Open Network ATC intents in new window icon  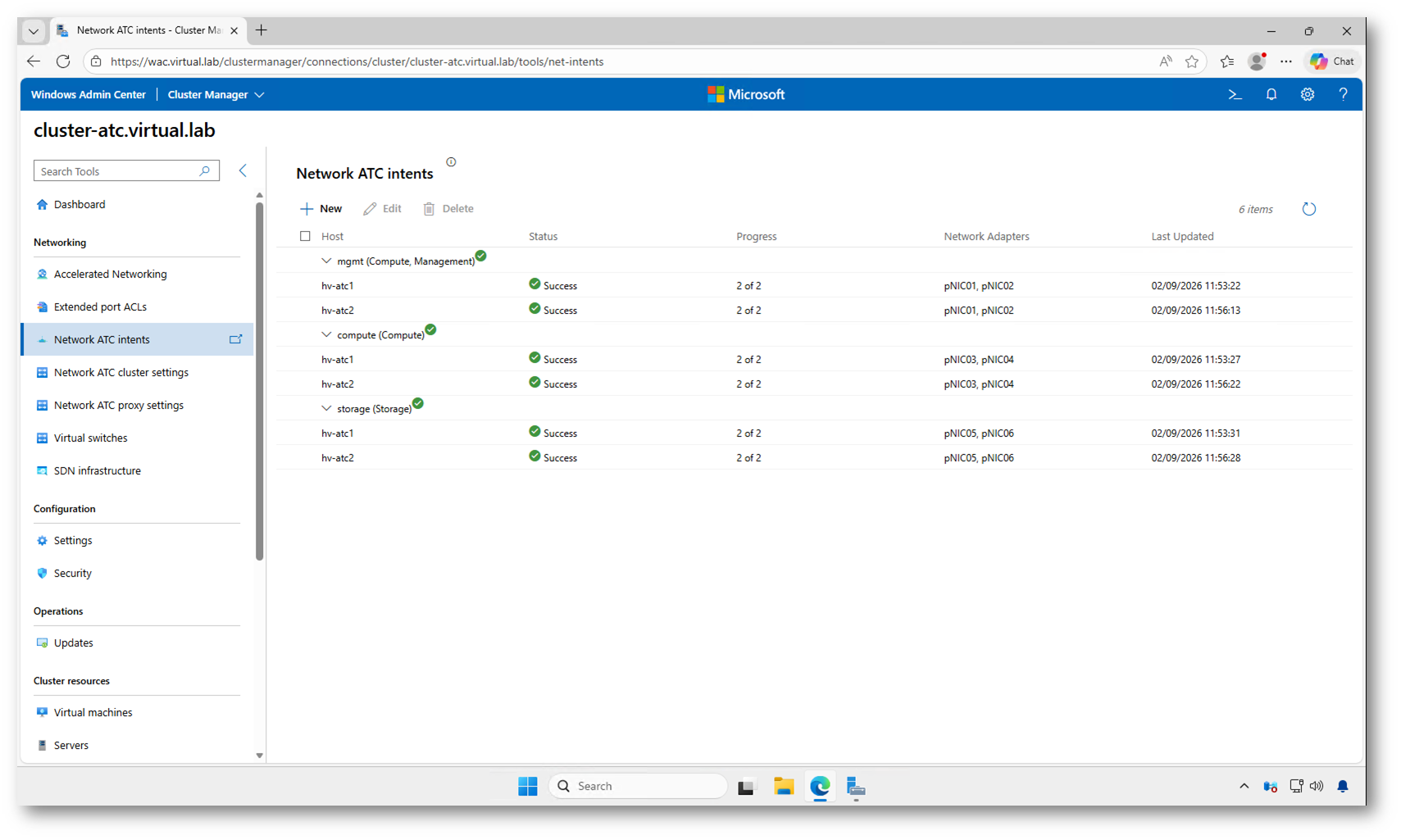tap(235, 339)
